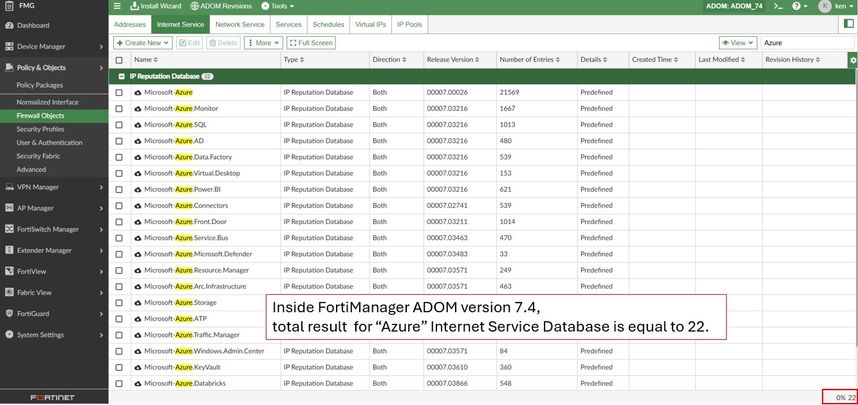Screen dimensions: 858x405
Task: Toggle the select-all header checkbox
Action: click(x=119, y=60)
